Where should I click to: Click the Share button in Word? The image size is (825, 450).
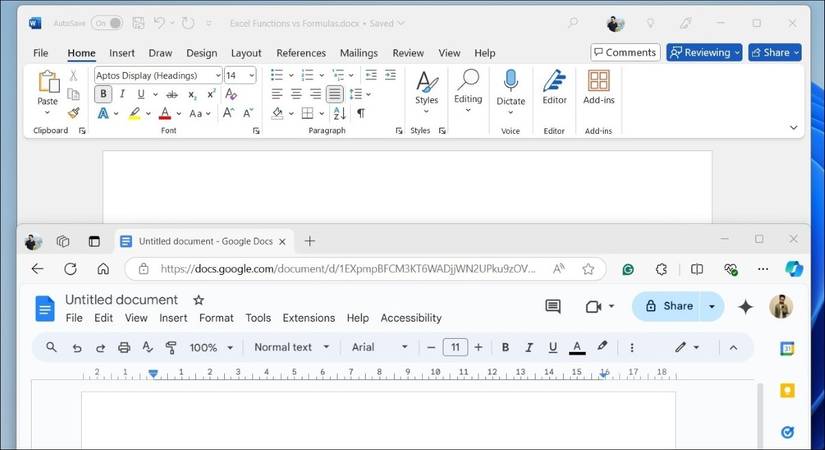pos(775,52)
